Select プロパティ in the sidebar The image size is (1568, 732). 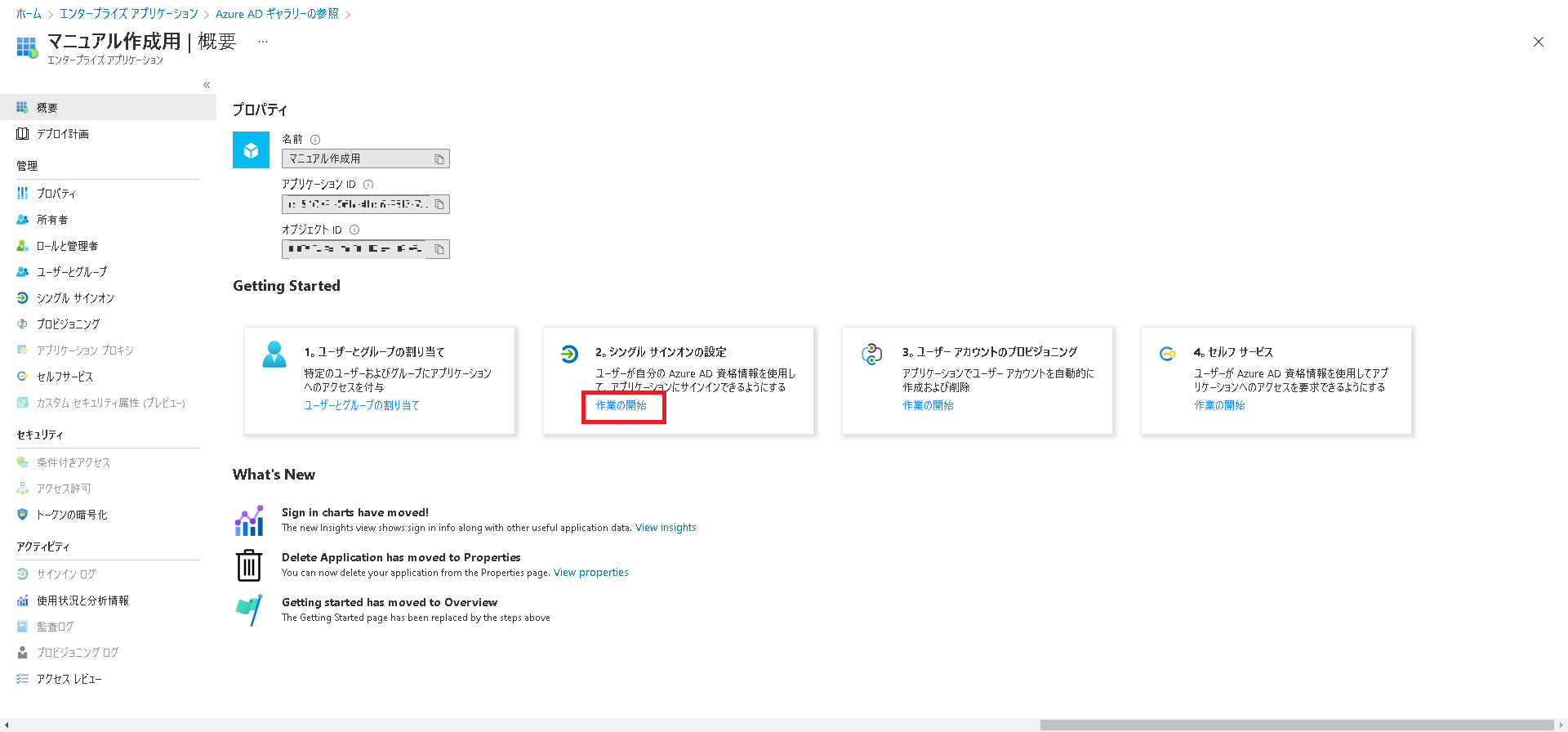pos(56,194)
